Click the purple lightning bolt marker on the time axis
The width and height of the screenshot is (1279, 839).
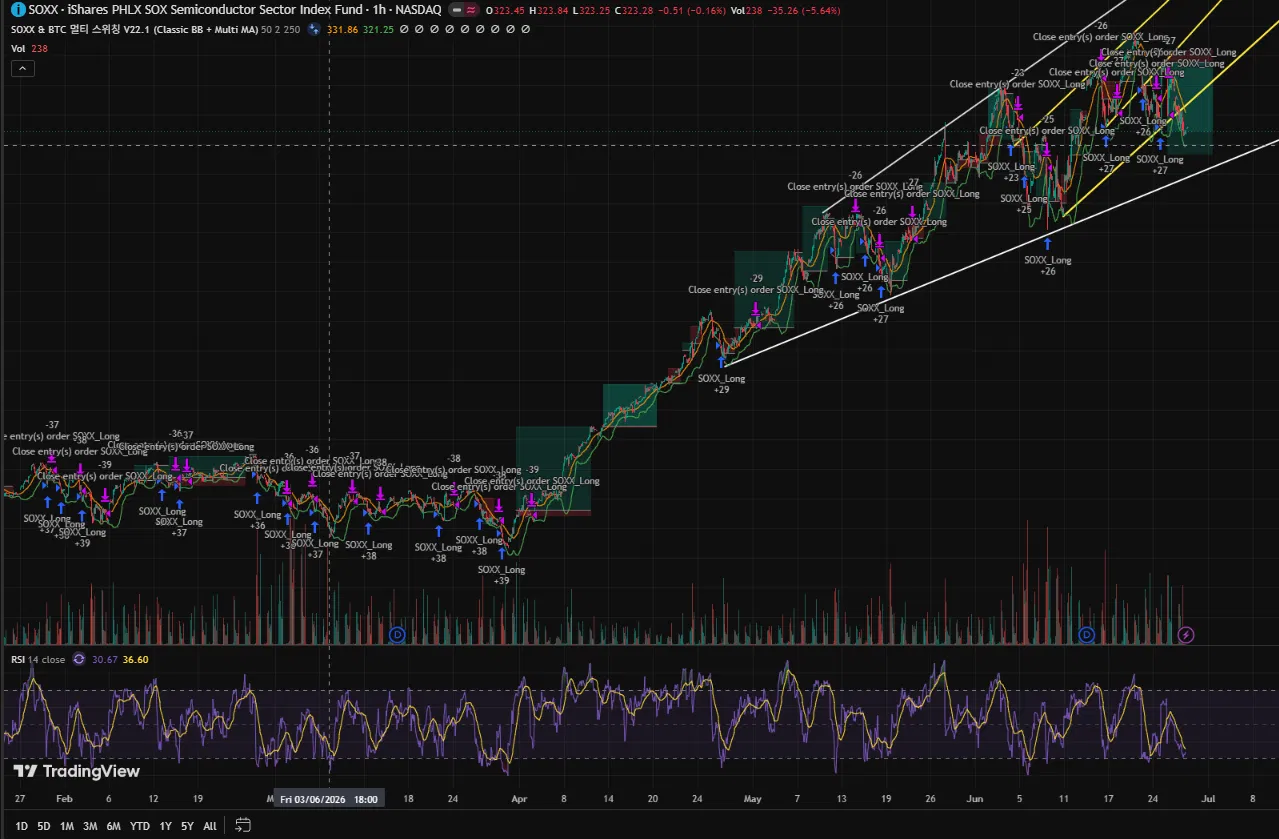1186,634
